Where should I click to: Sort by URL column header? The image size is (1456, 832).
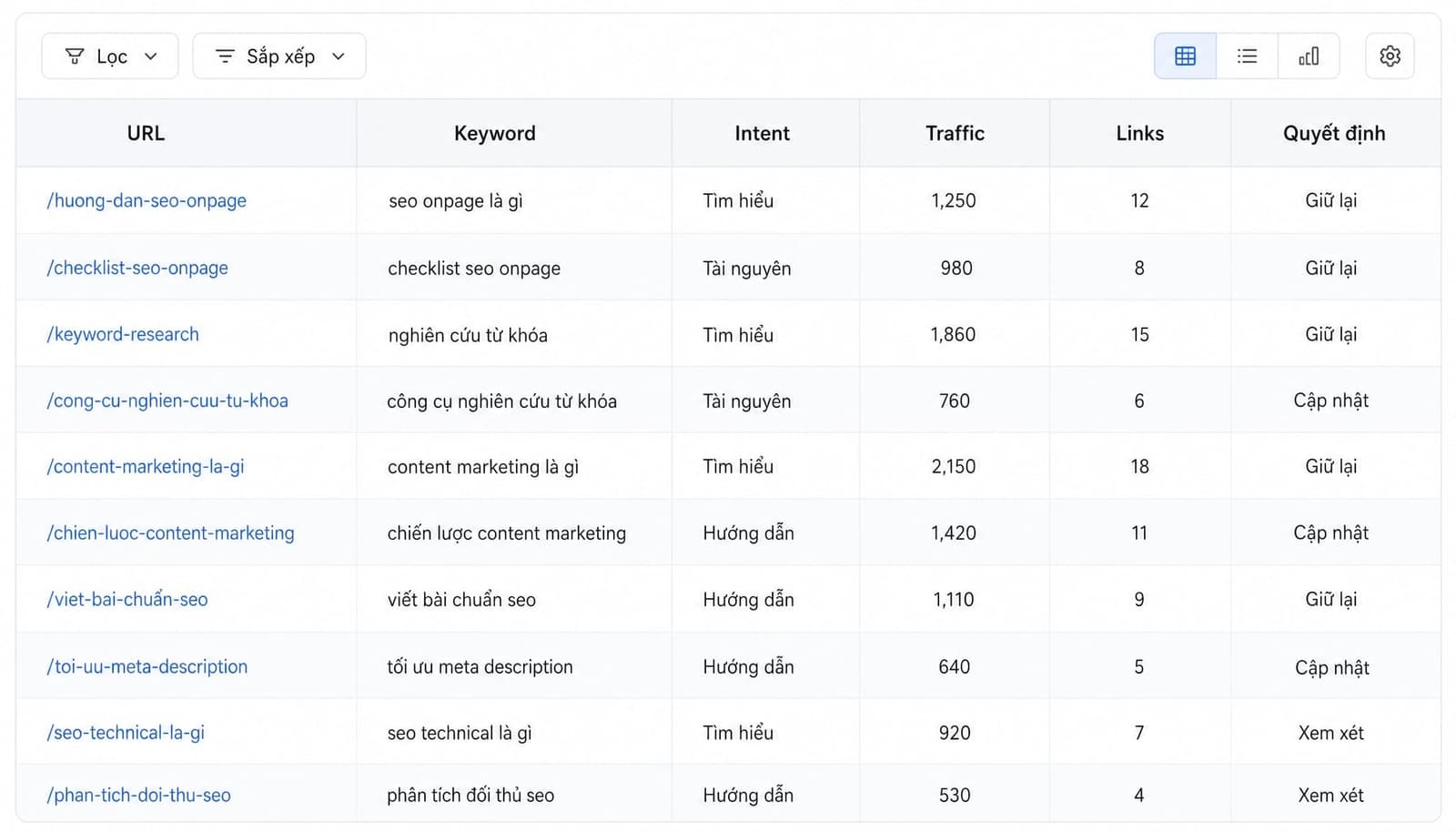(x=146, y=133)
